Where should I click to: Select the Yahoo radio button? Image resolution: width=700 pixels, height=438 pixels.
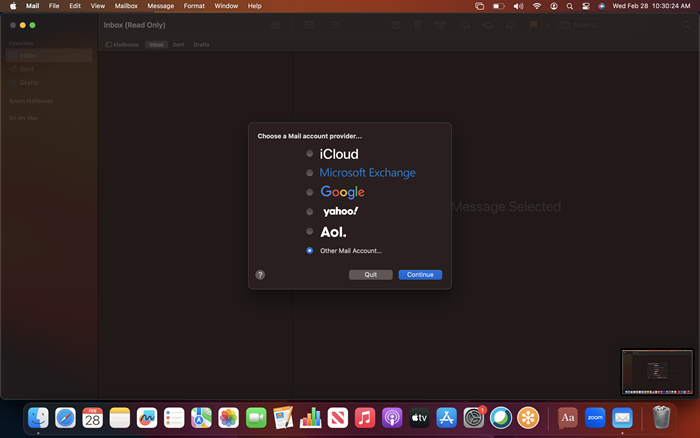coord(309,212)
